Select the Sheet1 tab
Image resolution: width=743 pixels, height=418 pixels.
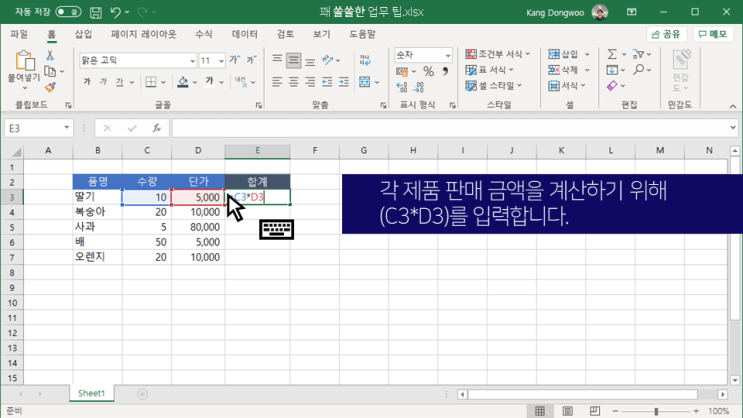pos(91,393)
